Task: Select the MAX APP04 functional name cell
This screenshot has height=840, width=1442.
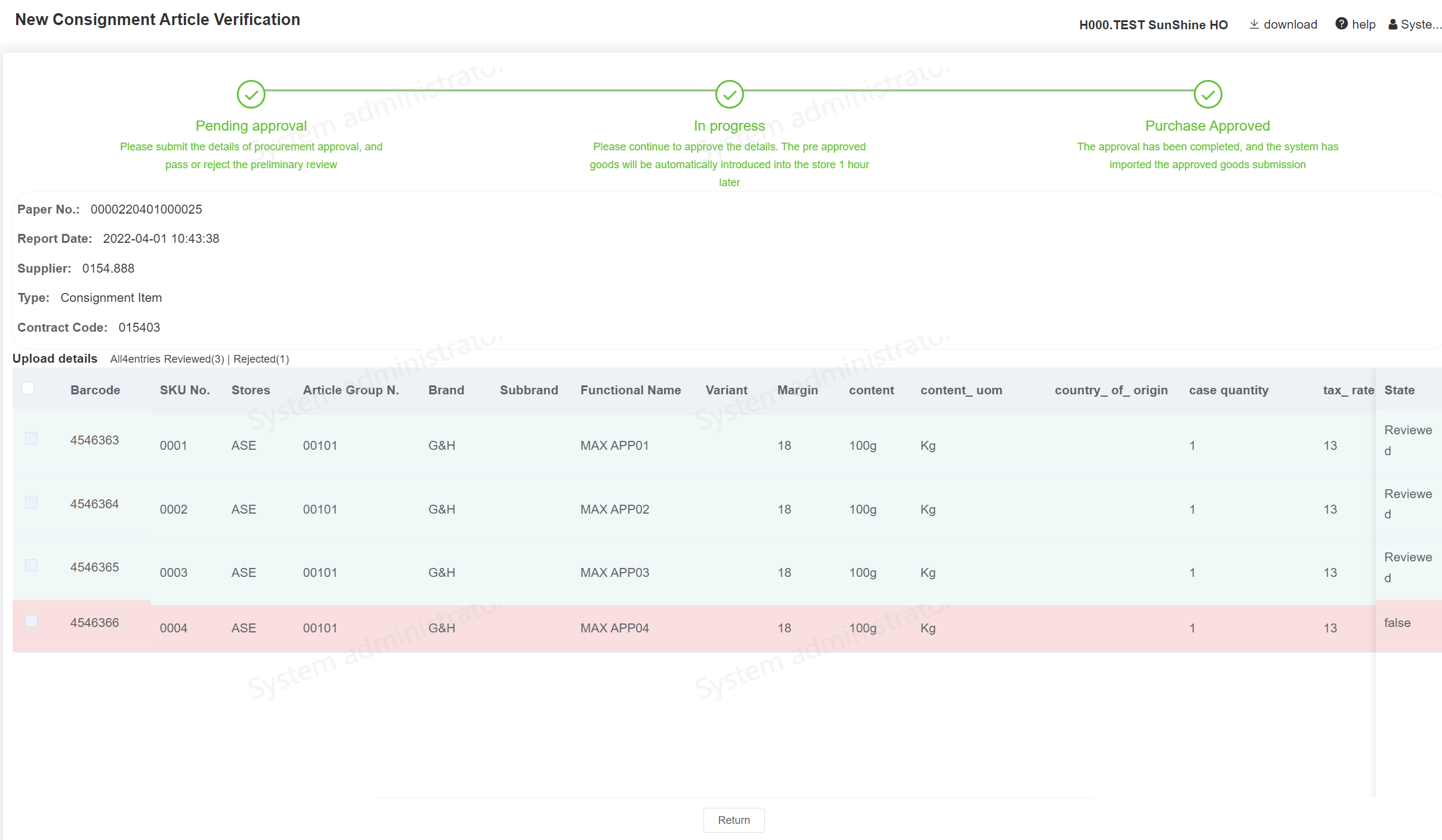Action: click(x=615, y=628)
